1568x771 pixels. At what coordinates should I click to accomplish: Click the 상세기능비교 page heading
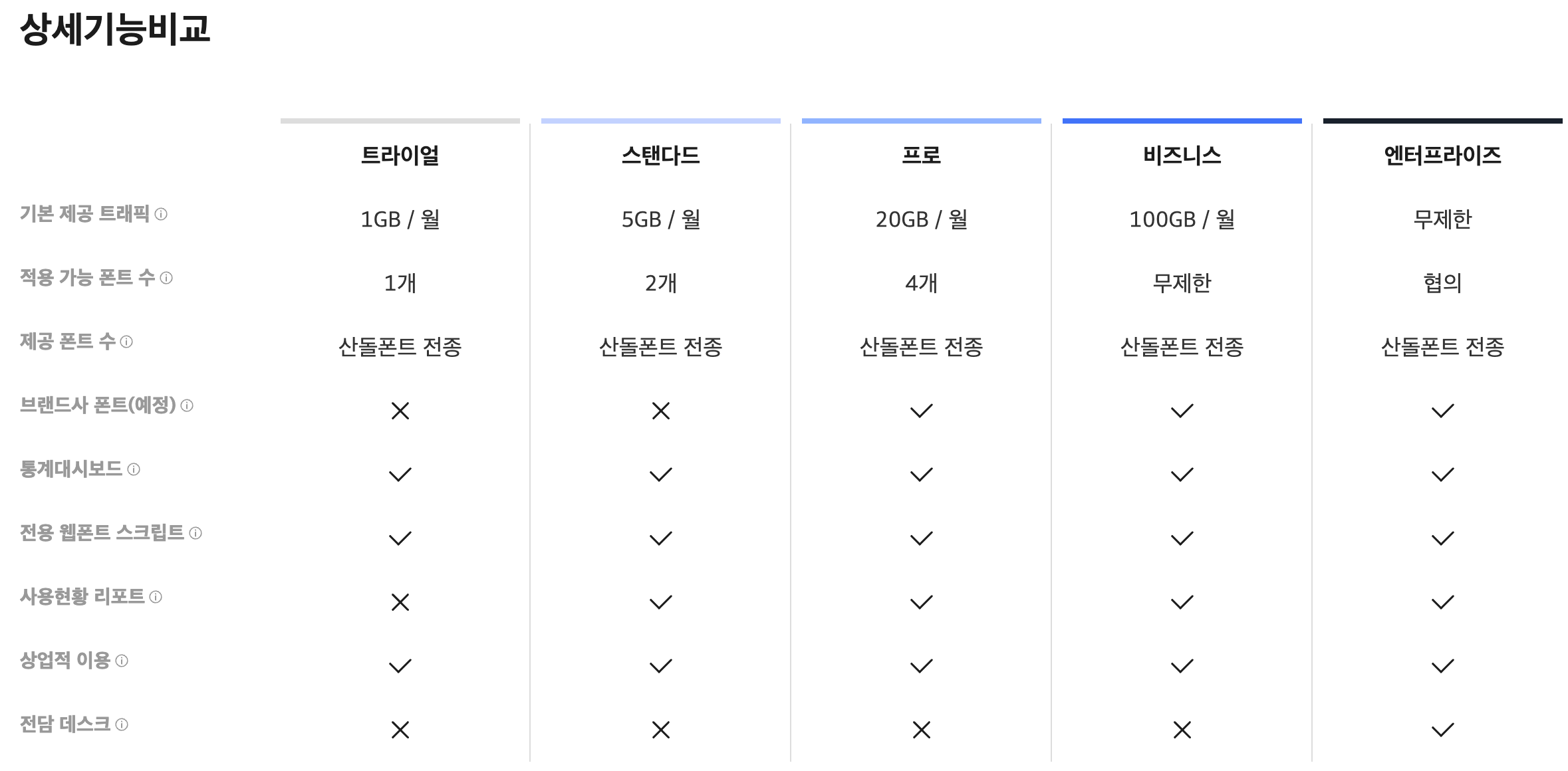point(115,29)
